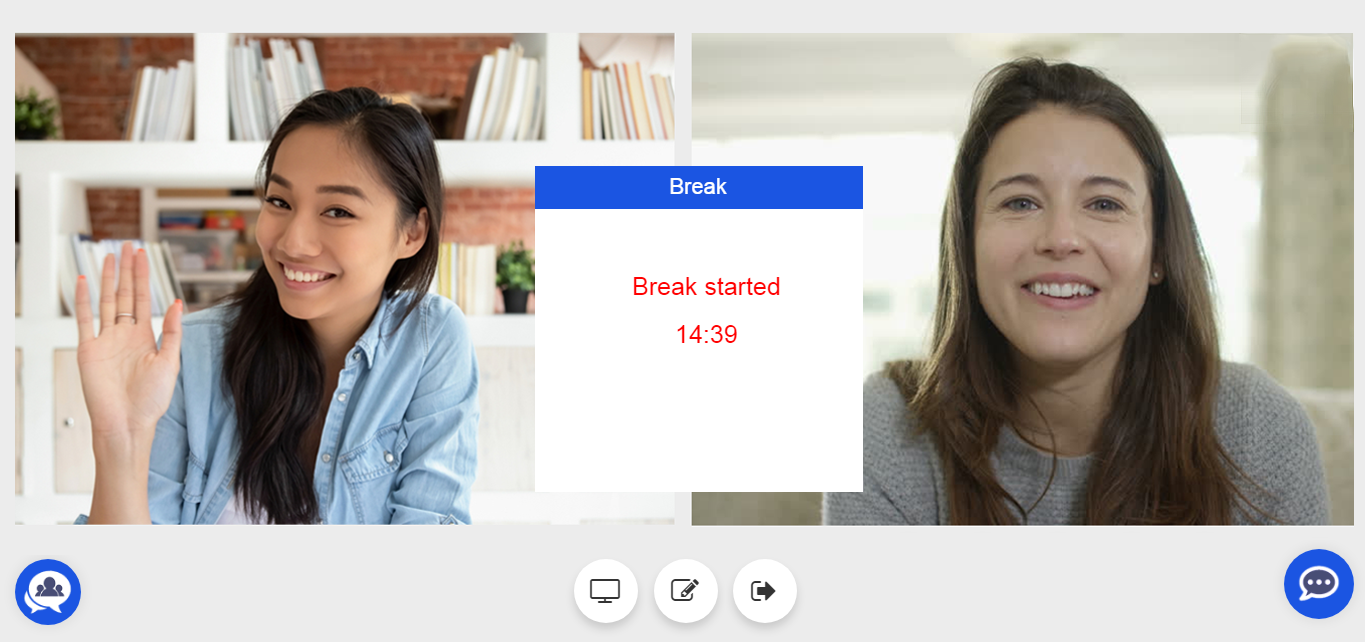Open the participants group icon
Viewport: 1365px width, 642px height.
pyautogui.click(x=48, y=592)
